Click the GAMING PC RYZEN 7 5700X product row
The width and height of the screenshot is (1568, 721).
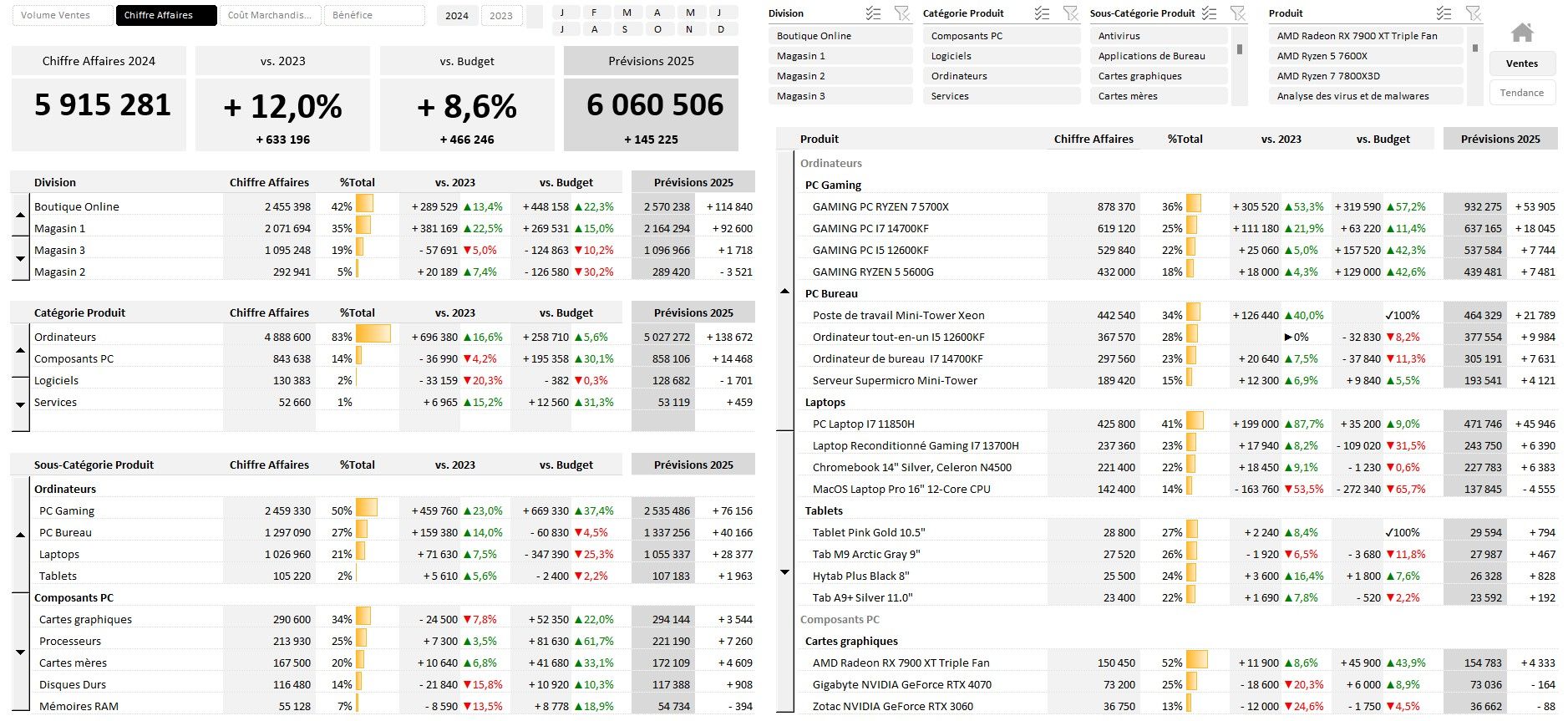pos(1176,206)
